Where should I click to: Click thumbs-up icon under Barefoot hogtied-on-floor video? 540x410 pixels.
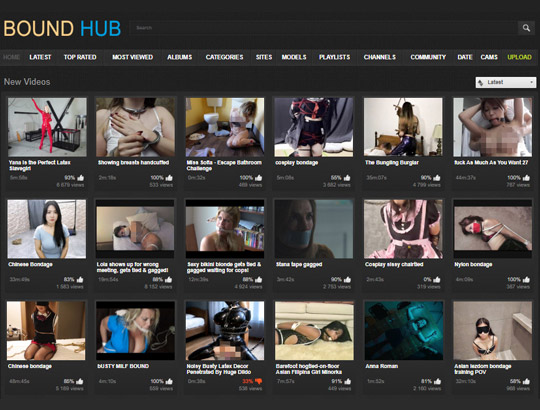[x=347, y=381]
